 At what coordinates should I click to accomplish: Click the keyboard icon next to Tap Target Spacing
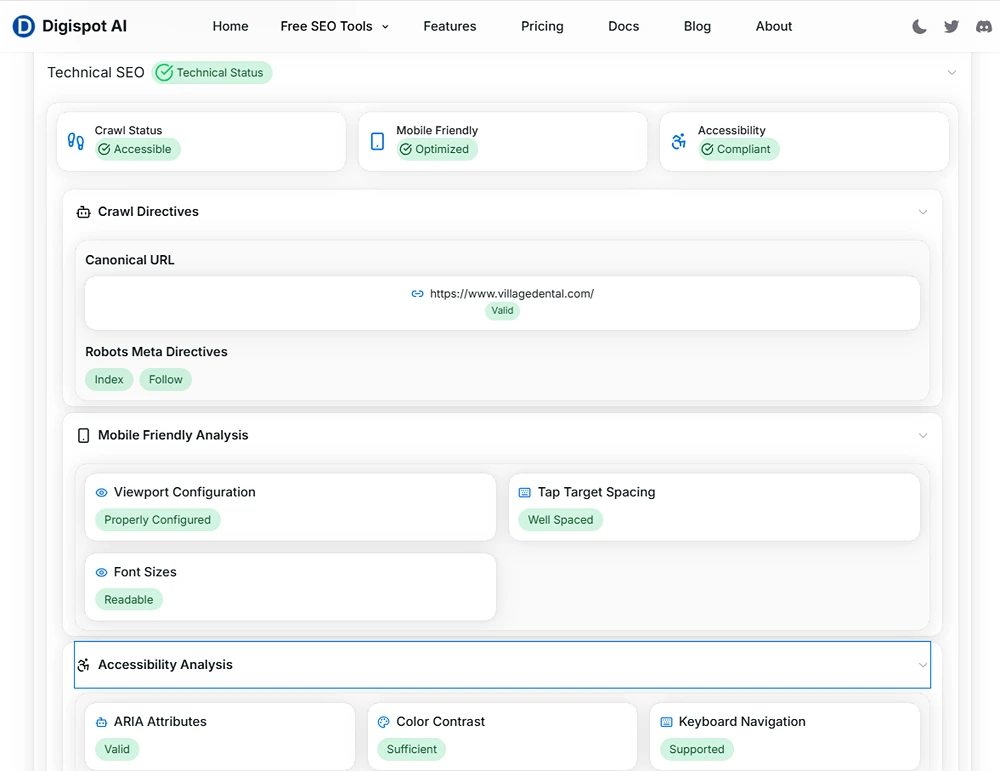point(524,492)
